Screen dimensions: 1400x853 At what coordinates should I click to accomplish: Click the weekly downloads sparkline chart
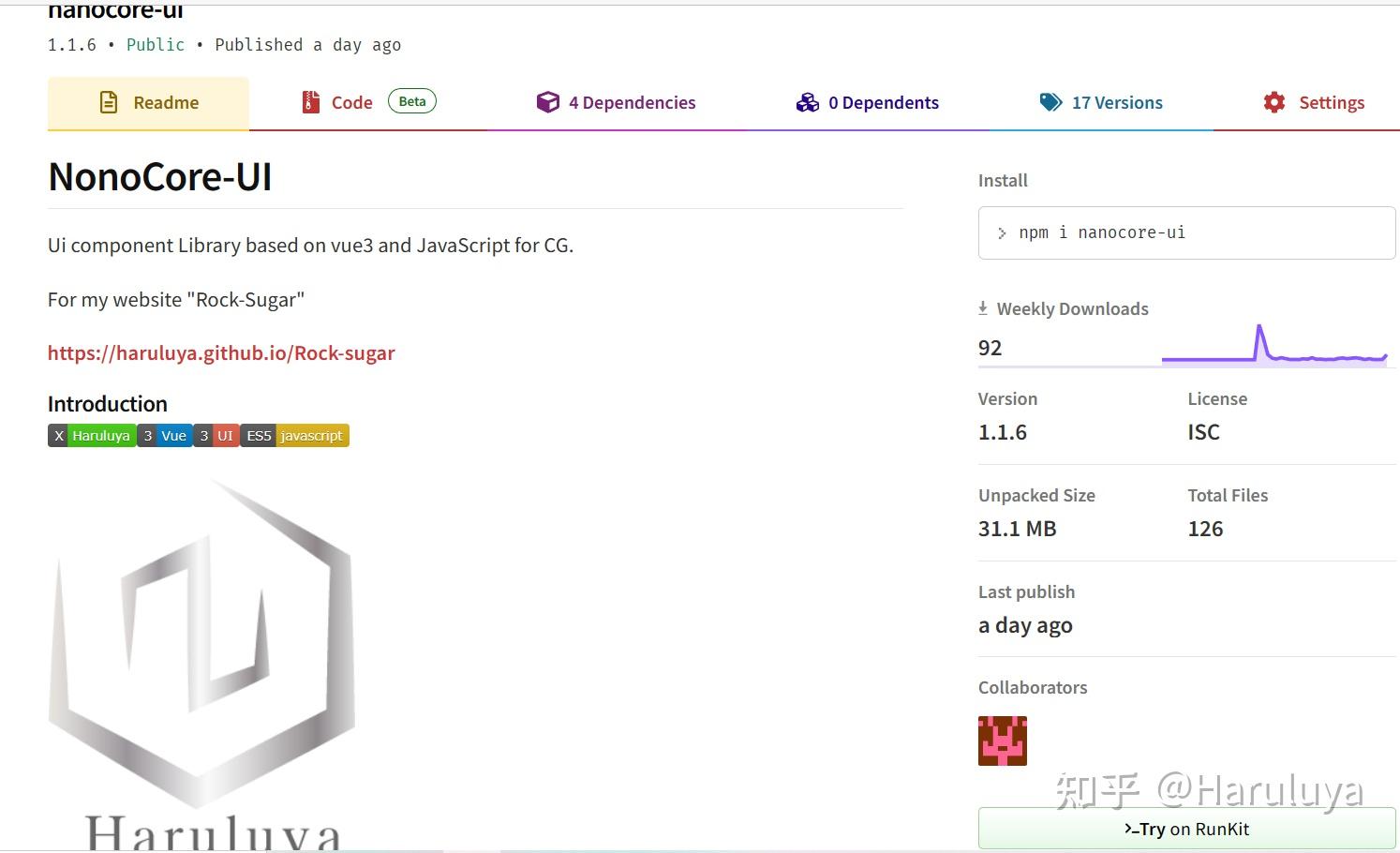pyautogui.click(x=1274, y=347)
